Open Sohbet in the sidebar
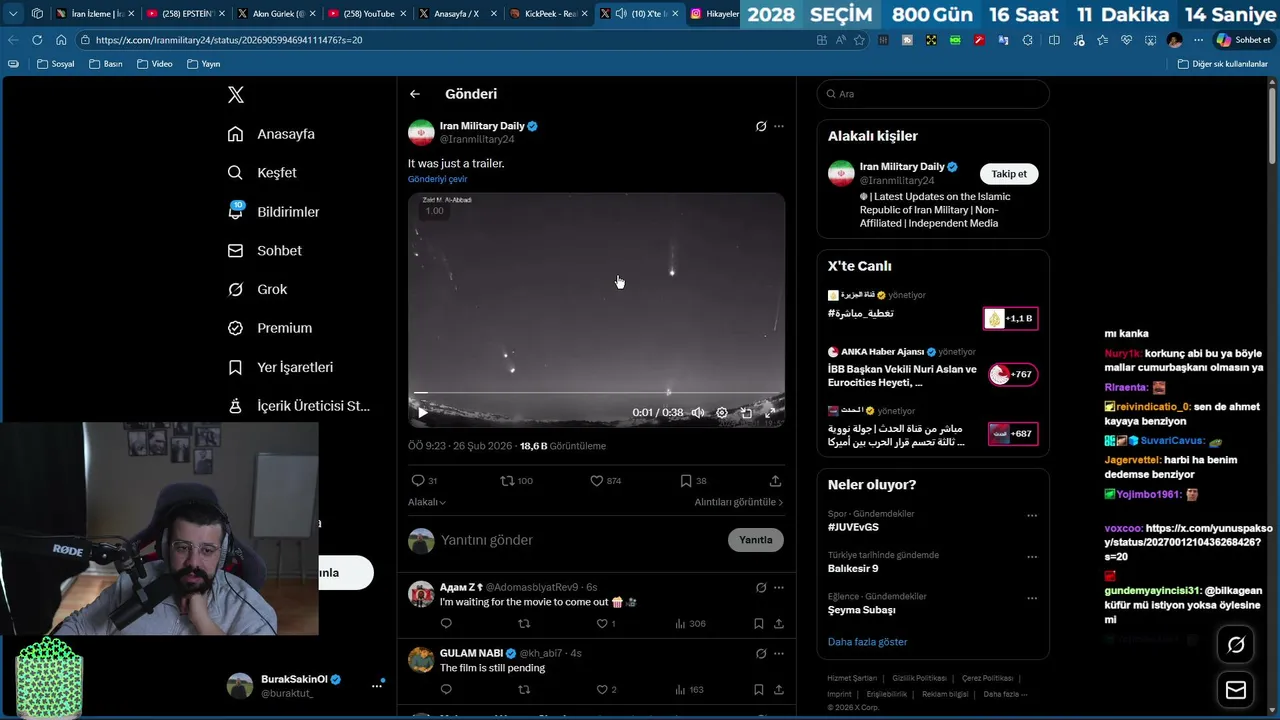This screenshot has width=1280, height=720. [x=265, y=251]
